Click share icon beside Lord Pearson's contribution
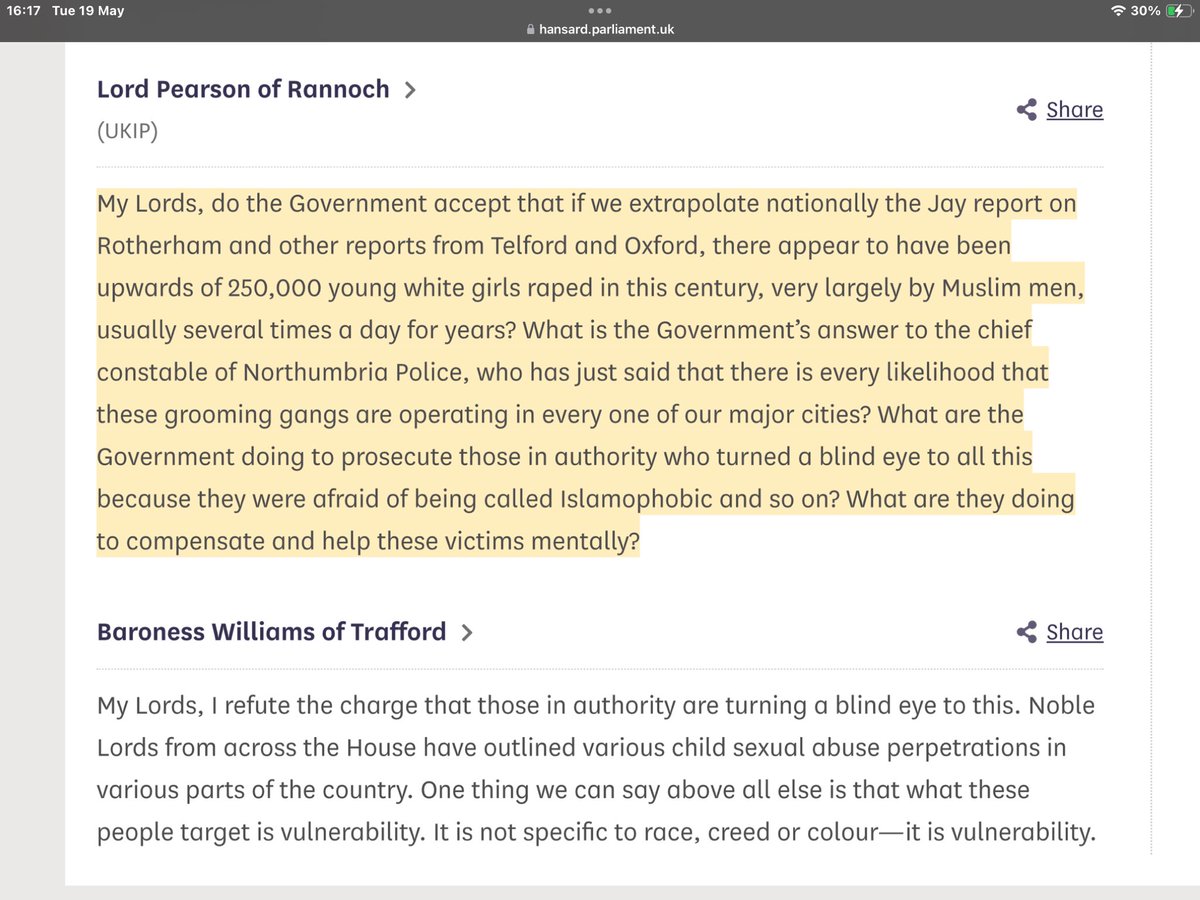The height and width of the screenshot is (900, 1200). 1026,110
